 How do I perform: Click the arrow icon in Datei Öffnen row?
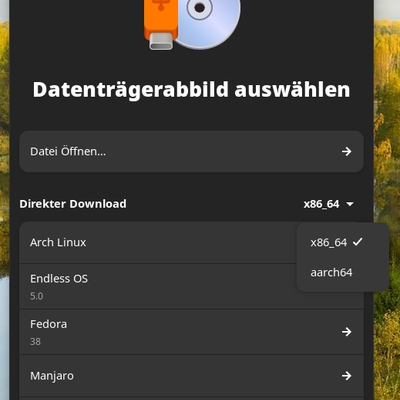point(347,152)
